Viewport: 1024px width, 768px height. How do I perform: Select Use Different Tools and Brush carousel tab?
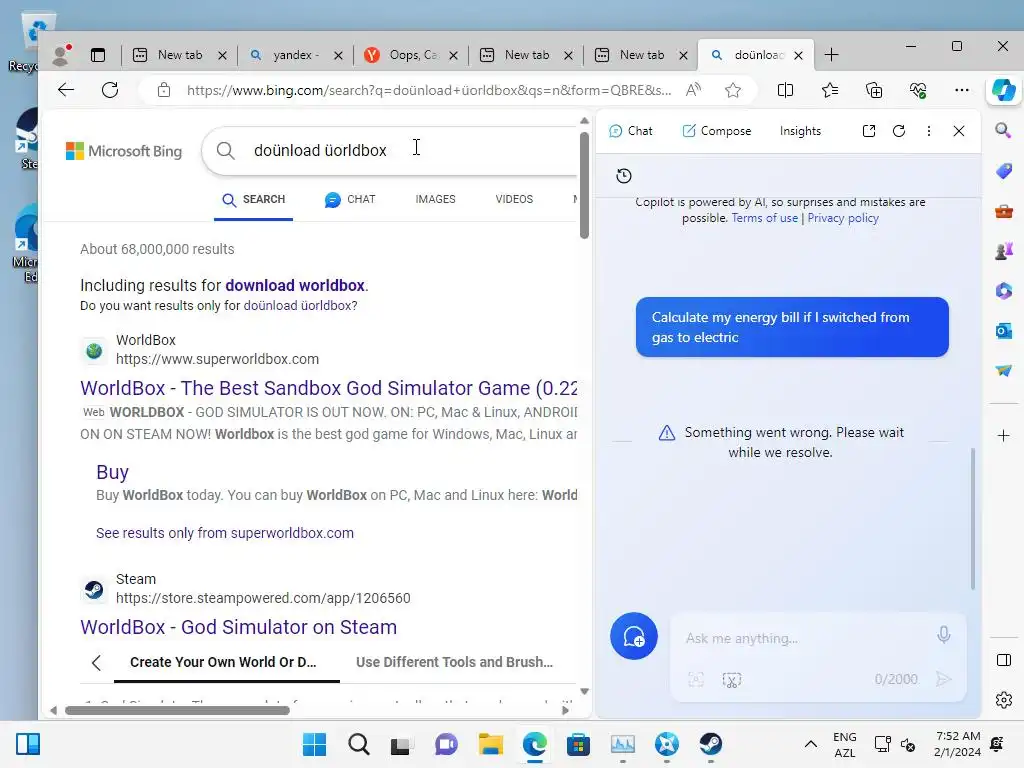pyautogui.click(x=454, y=662)
